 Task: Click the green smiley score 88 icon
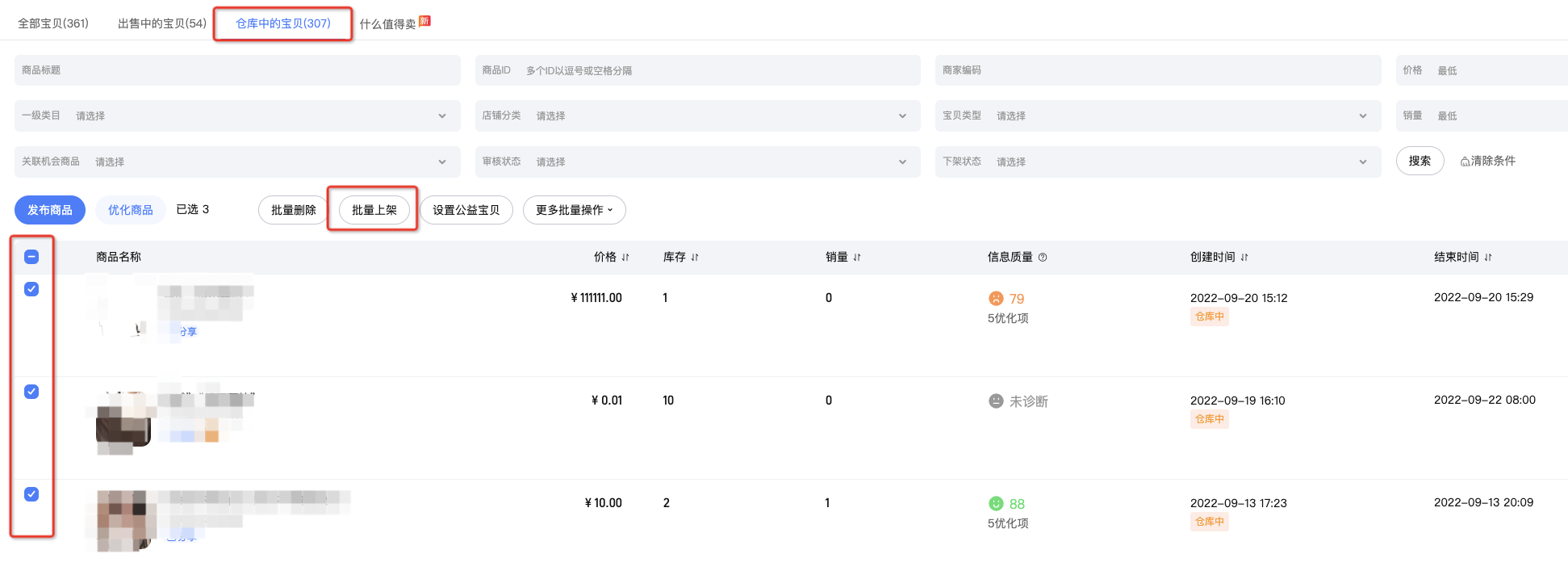coord(996,503)
